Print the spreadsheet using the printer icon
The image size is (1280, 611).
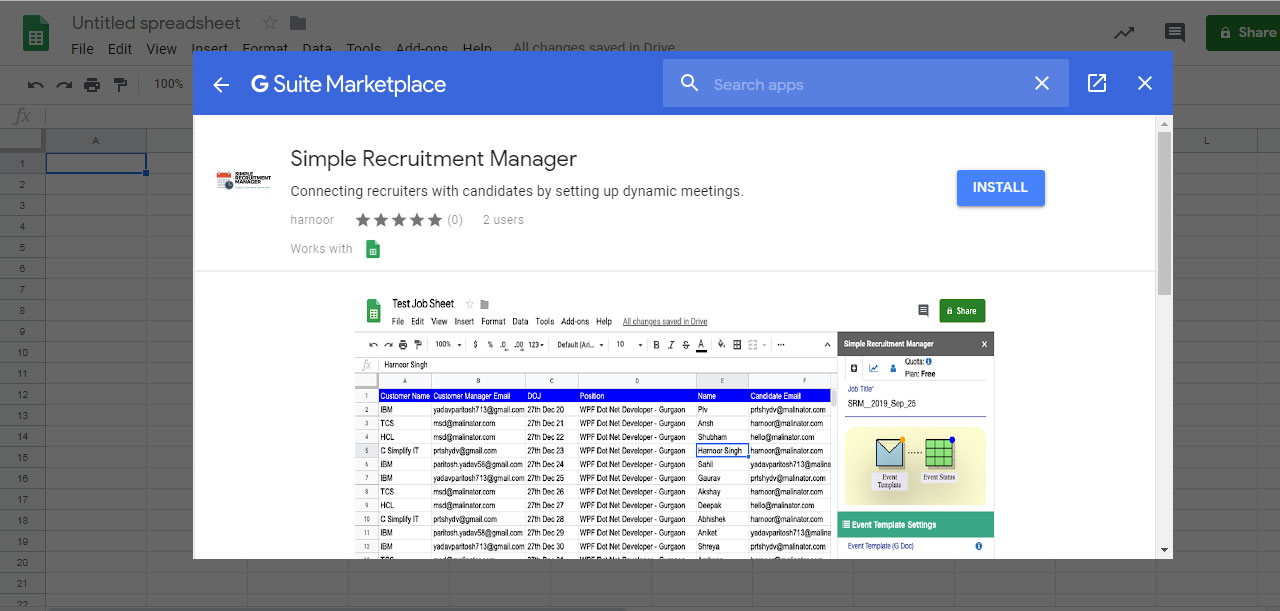tap(92, 85)
